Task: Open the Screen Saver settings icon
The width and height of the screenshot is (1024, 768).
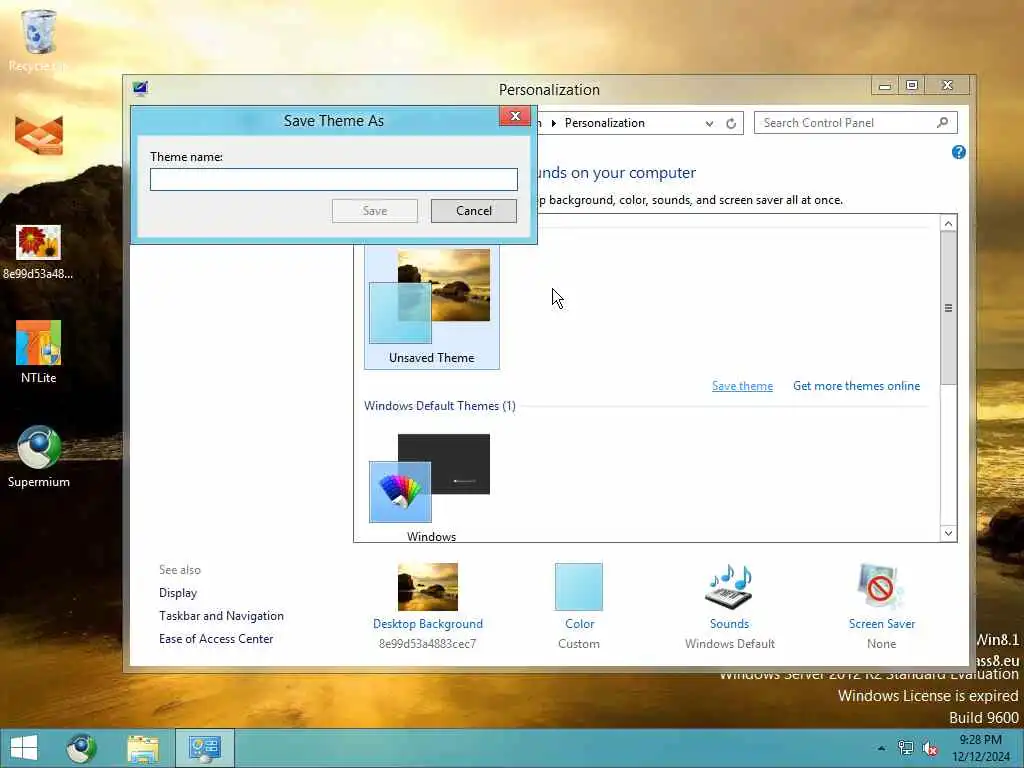Action: coord(881,586)
